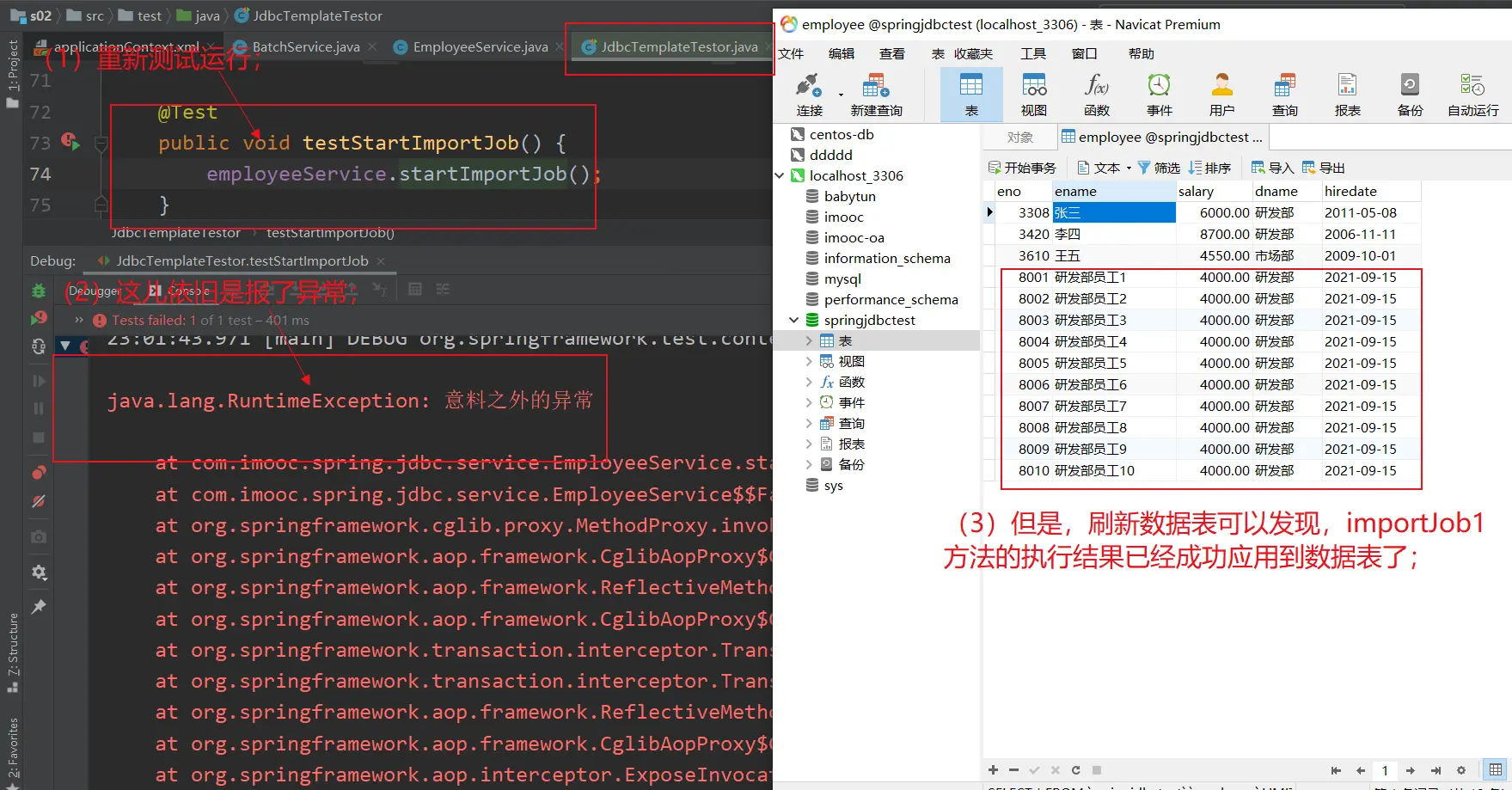The height and width of the screenshot is (790, 1512).
Task: Collapse the localhost_3306 connection node
Action: pos(780,175)
